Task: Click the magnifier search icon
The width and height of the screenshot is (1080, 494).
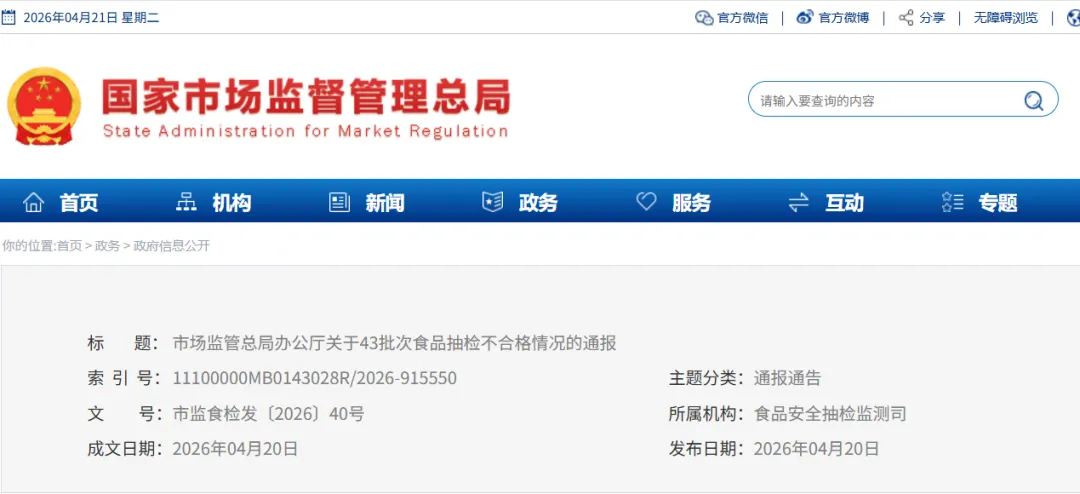Action: coord(1033,101)
